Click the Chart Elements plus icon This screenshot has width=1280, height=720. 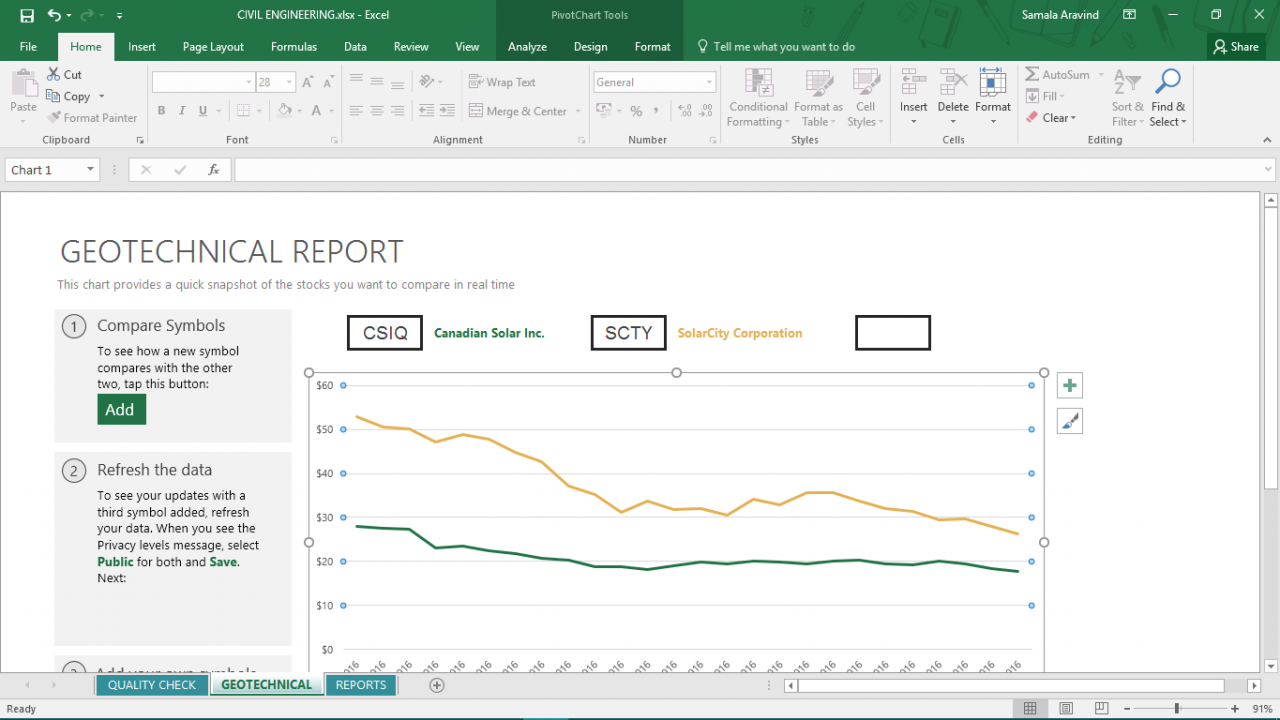coord(1070,386)
